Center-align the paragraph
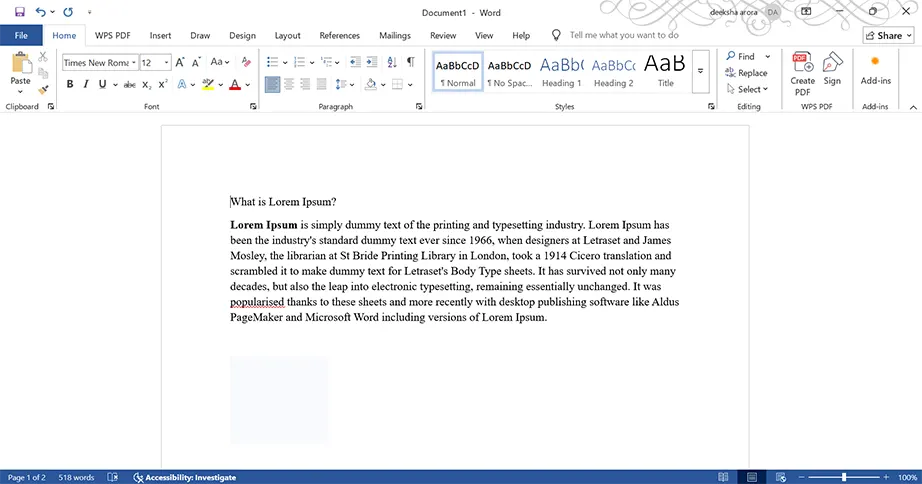This screenshot has width=922, height=484. click(289, 85)
